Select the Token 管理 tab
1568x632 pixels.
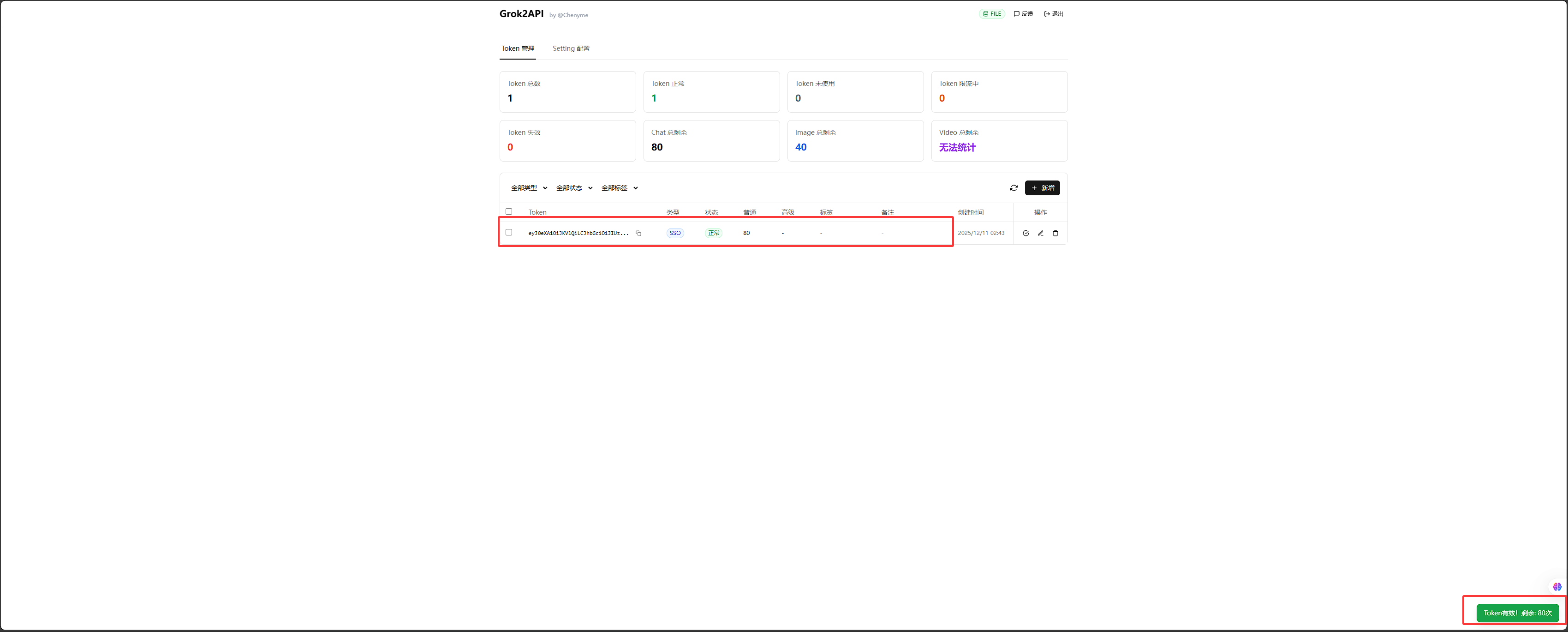coord(518,49)
